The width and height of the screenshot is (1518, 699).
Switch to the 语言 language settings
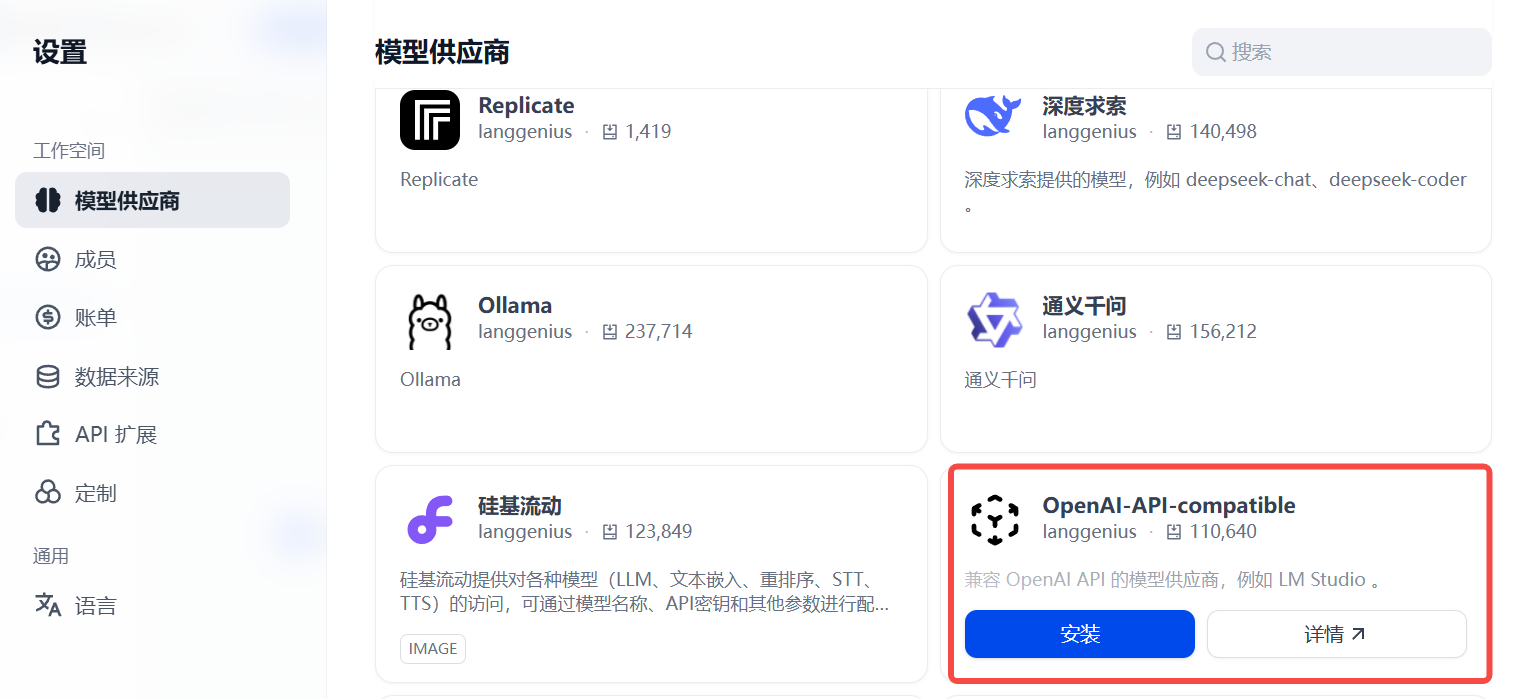coord(95,606)
